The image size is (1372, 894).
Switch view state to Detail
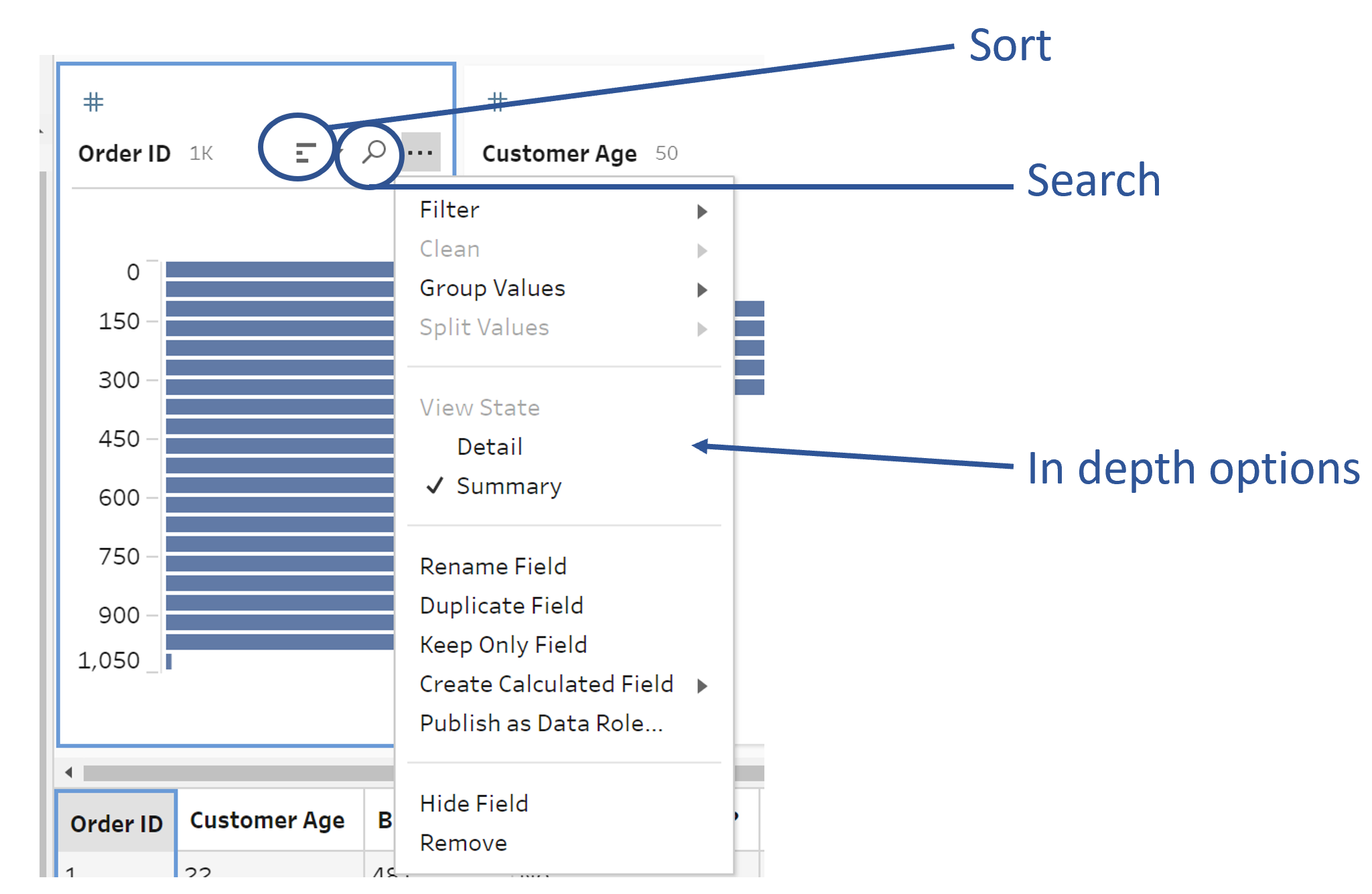[x=489, y=447]
